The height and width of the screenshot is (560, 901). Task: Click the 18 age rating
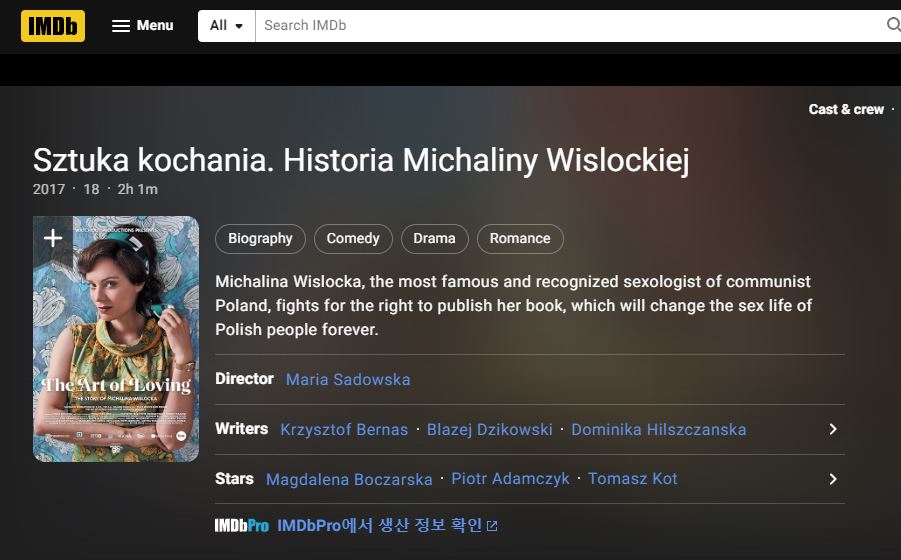91,190
